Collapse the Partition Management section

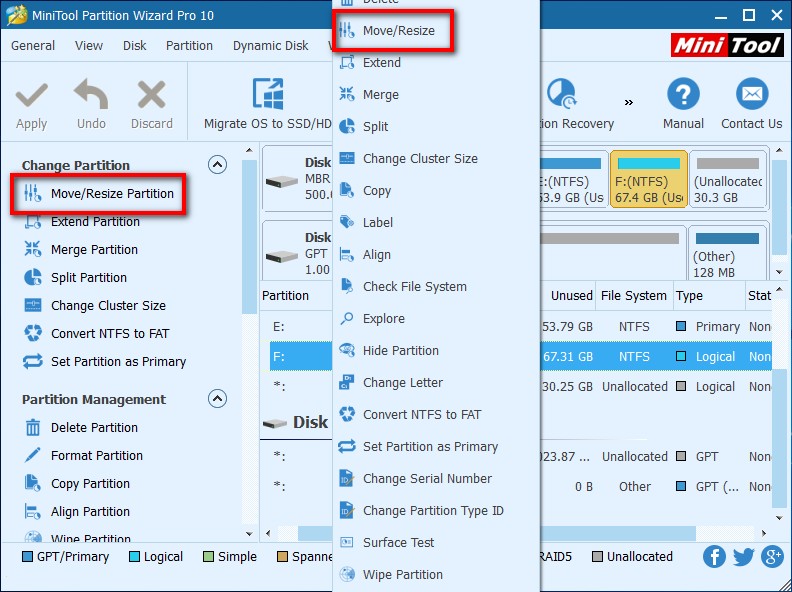(217, 399)
